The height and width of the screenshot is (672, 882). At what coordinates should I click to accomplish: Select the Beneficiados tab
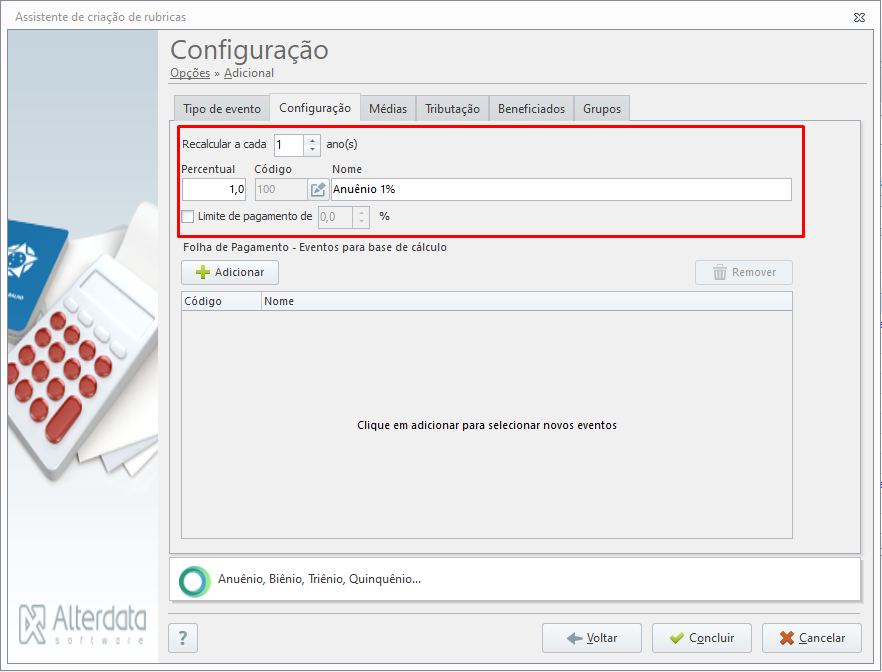(532, 109)
